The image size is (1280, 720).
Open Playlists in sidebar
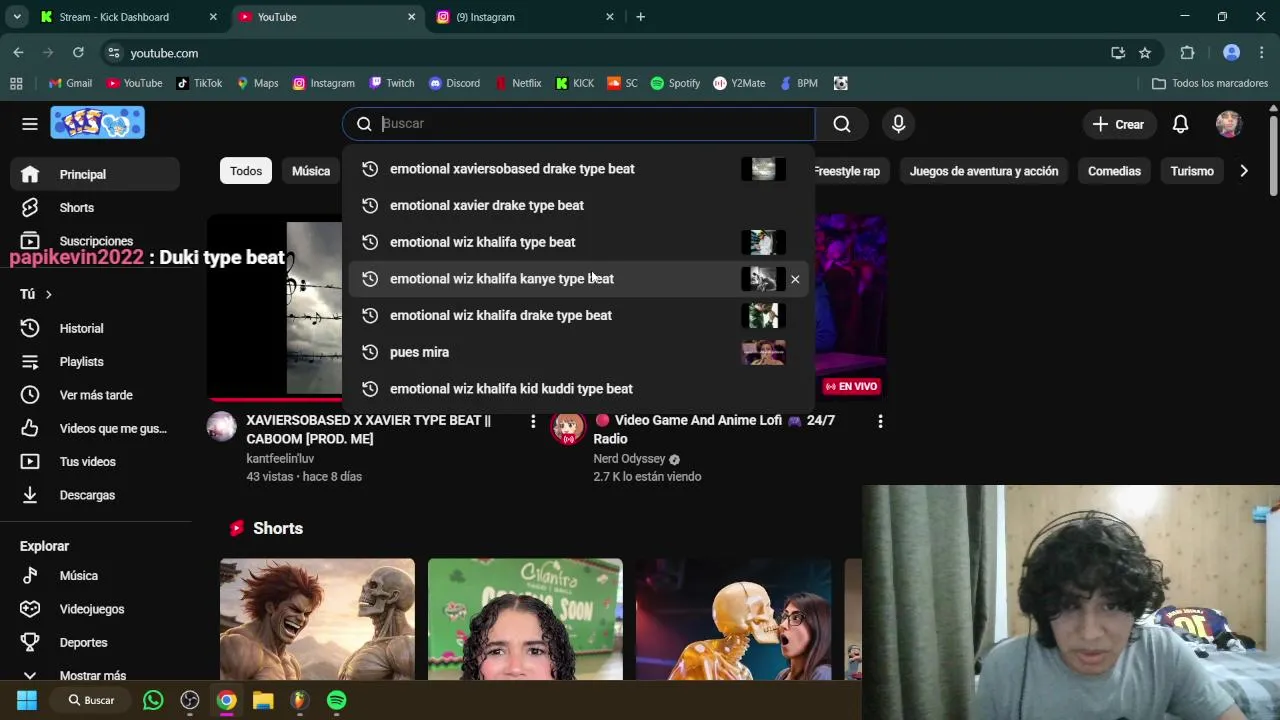click(x=95, y=362)
